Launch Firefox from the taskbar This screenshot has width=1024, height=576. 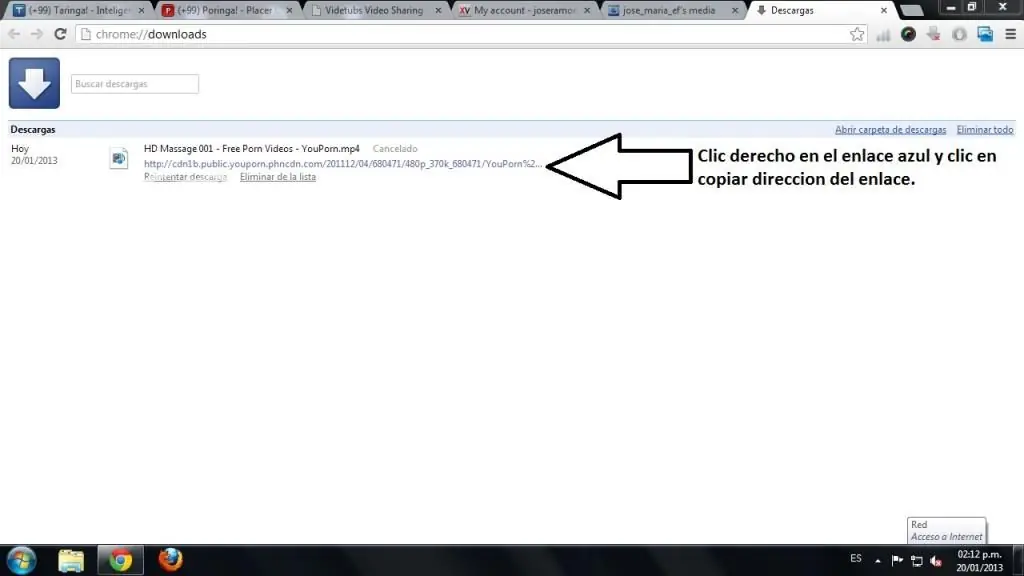[x=170, y=560]
